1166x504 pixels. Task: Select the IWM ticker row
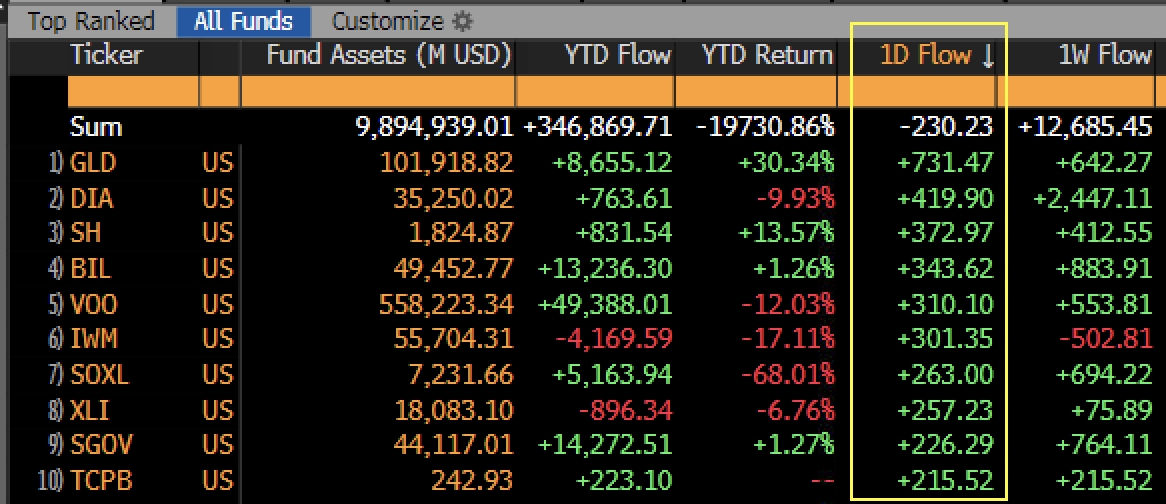coord(93,339)
